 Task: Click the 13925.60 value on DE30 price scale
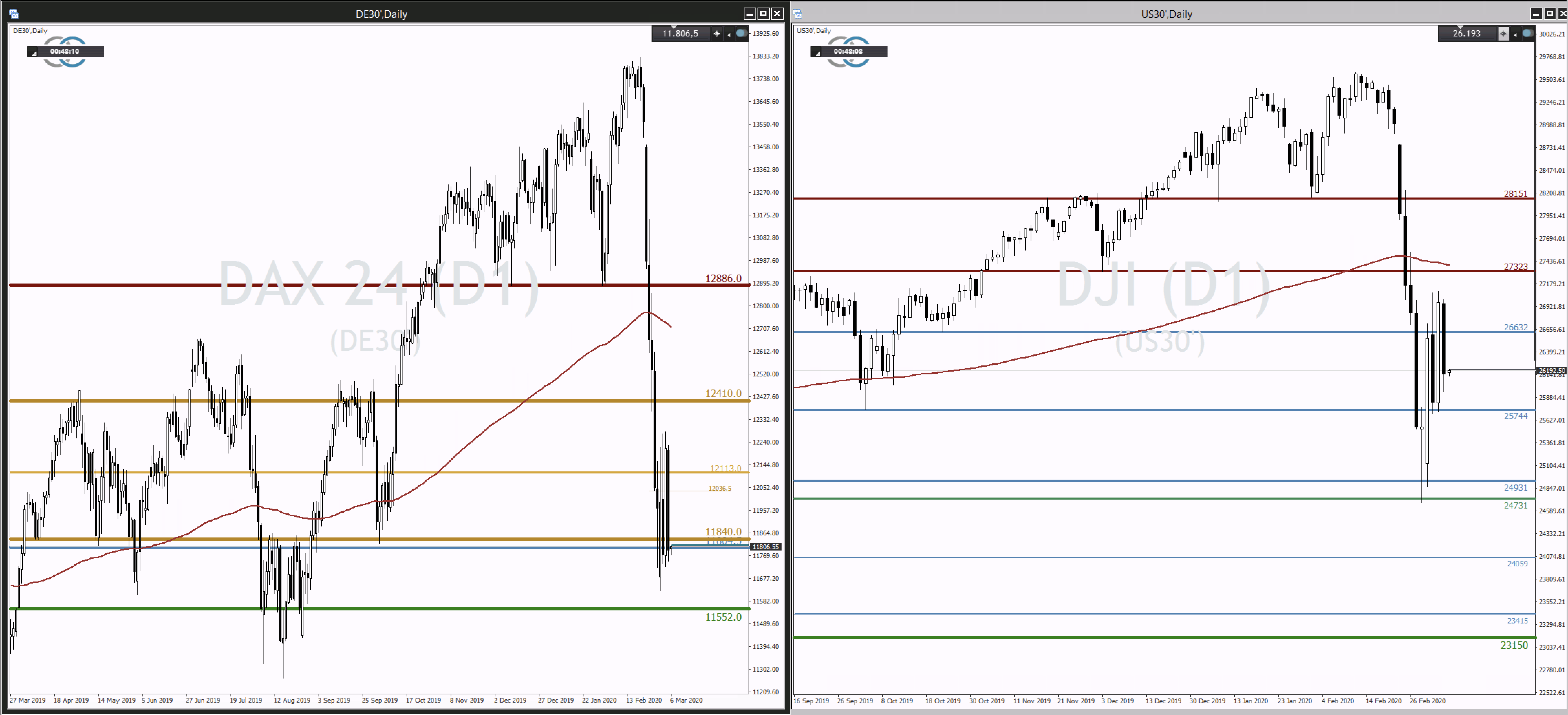(766, 33)
